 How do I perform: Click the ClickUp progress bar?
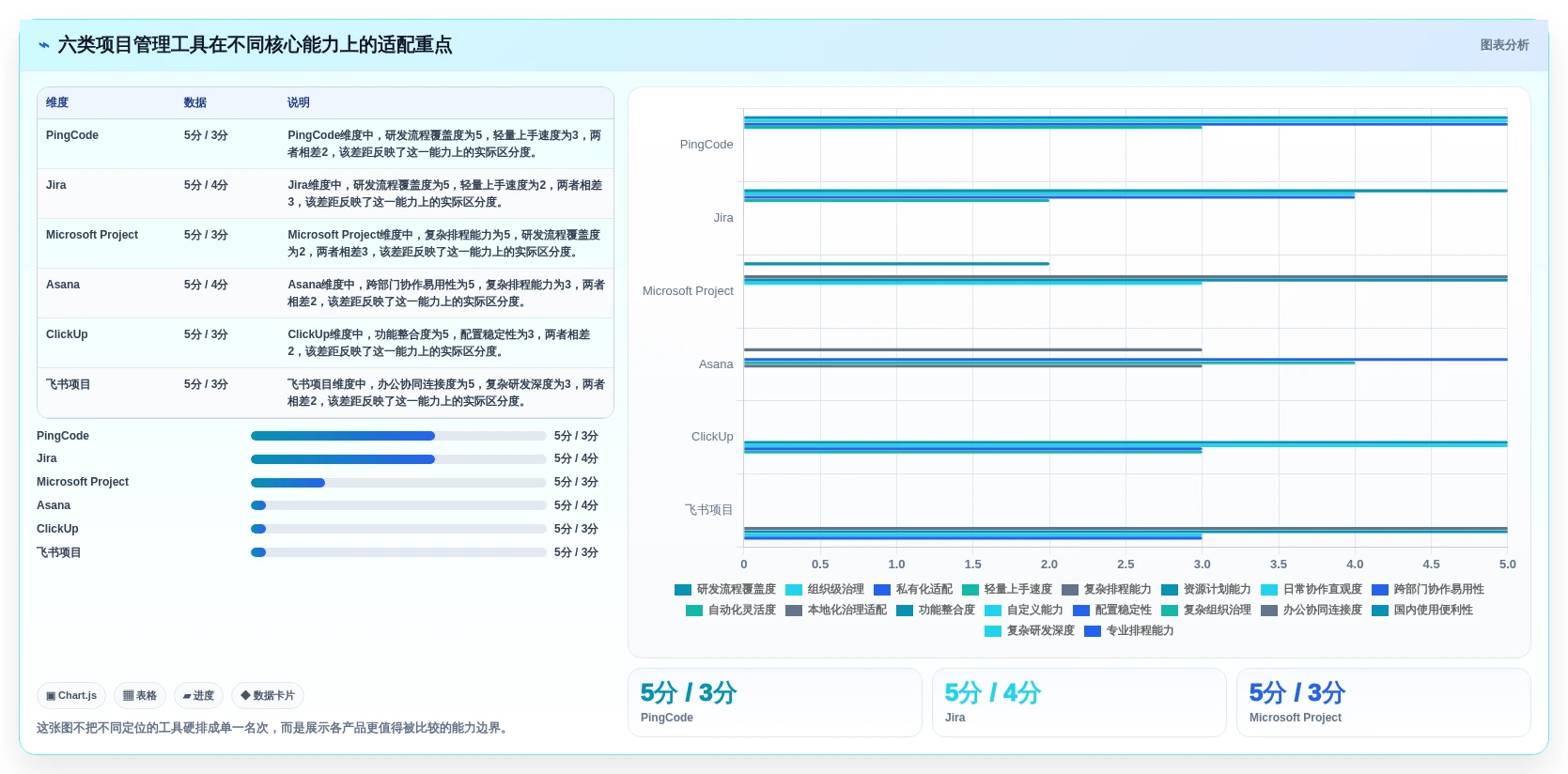[x=398, y=529]
